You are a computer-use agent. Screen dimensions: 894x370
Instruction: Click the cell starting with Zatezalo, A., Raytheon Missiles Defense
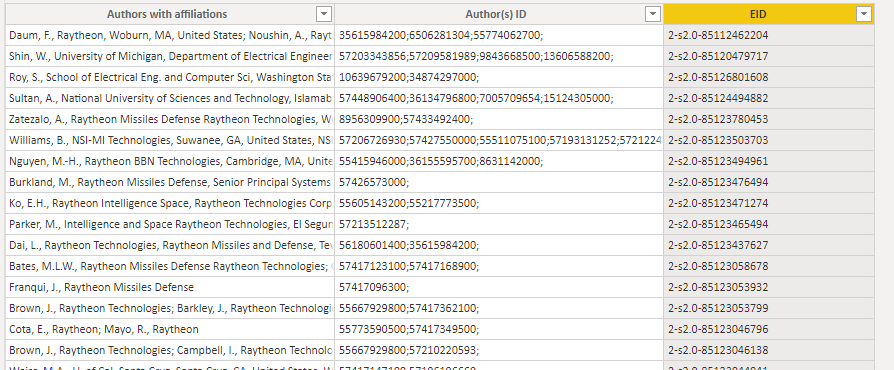pos(170,120)
